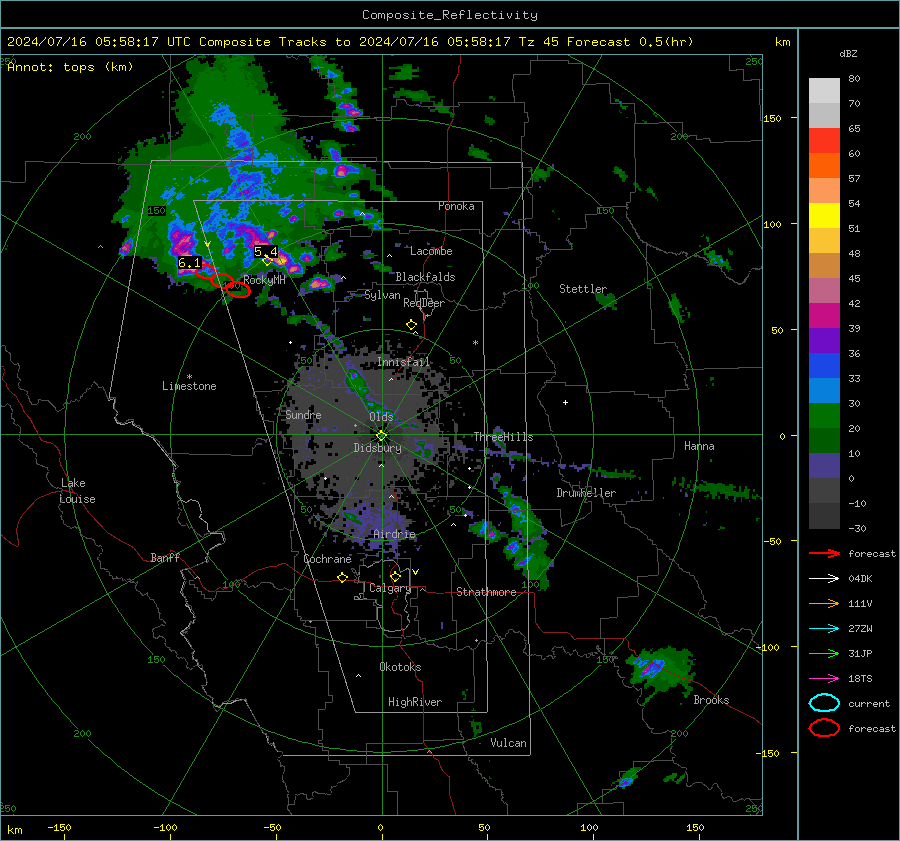Pick the lightest gray 70-80 dBZ swatch
900x841 pixels.
[x=824, y=91]
